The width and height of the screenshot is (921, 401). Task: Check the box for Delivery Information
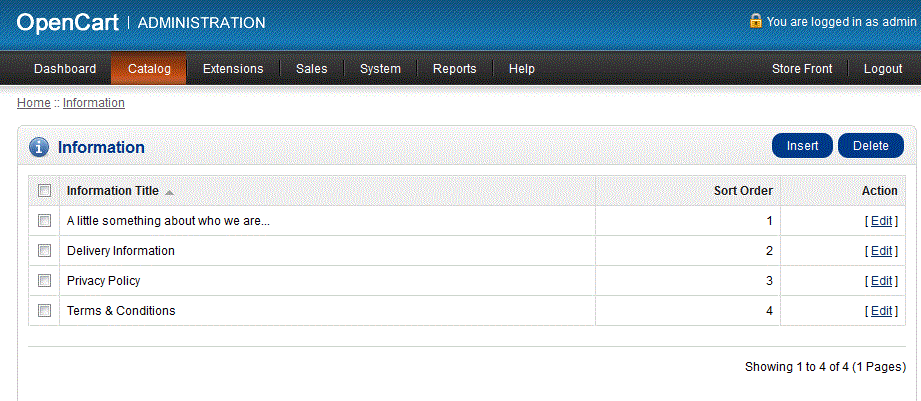click(x=44, y=251)
